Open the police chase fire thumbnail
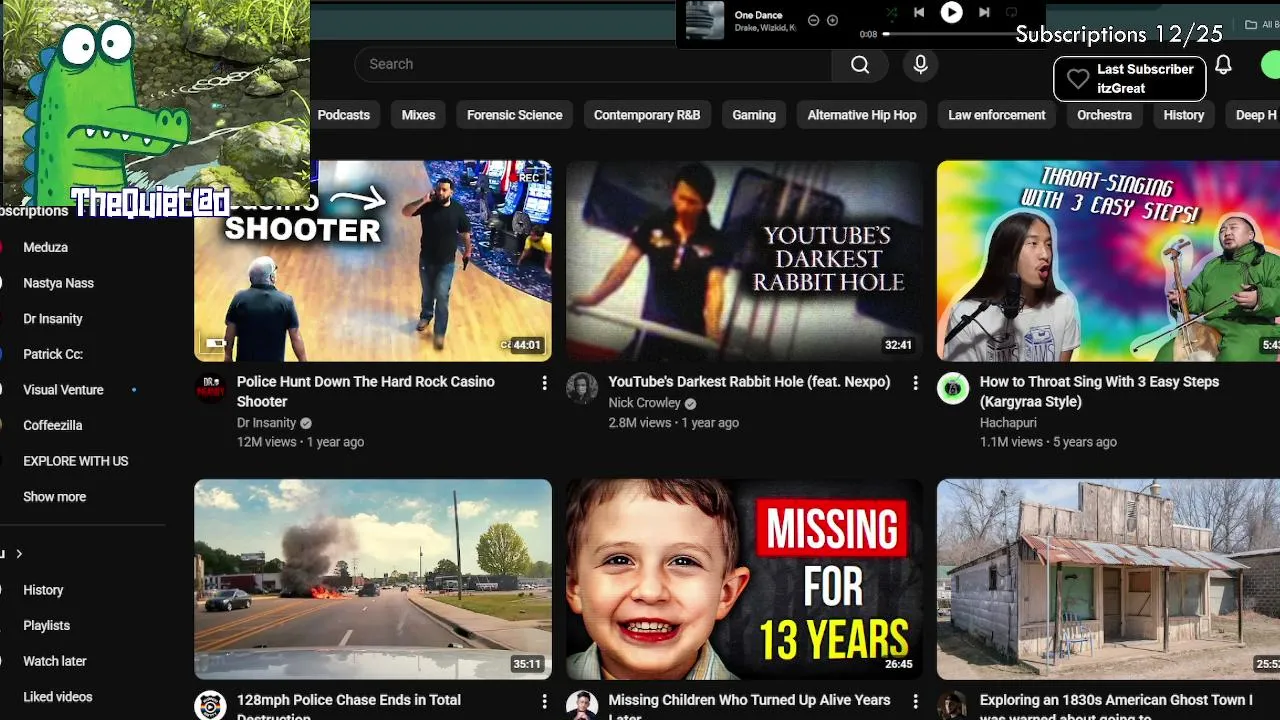Viewport: 1280px width, 720px height. click(373, 579)
